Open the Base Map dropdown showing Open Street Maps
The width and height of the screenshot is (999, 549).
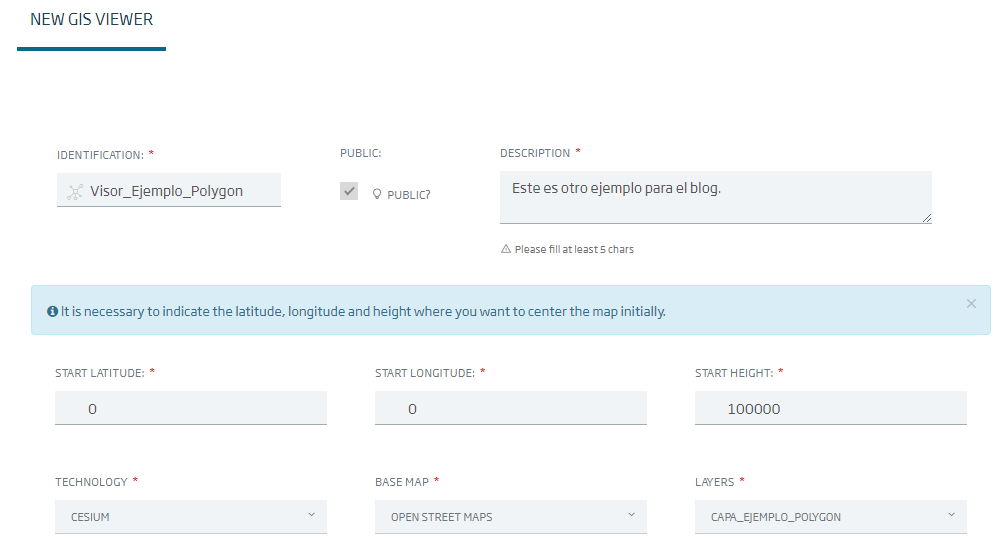click(x=510, y=517)
